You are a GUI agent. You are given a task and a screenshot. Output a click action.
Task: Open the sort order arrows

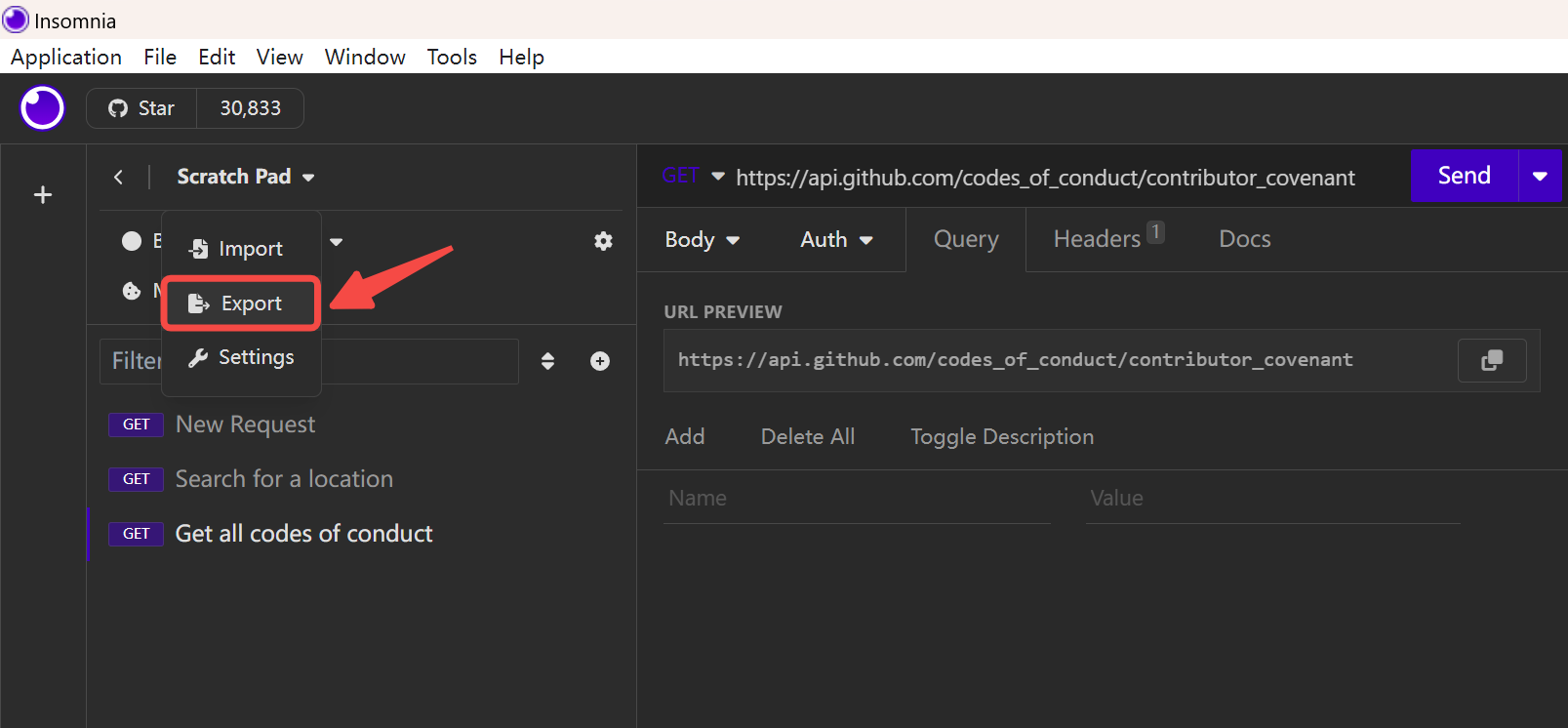point(547,361)
